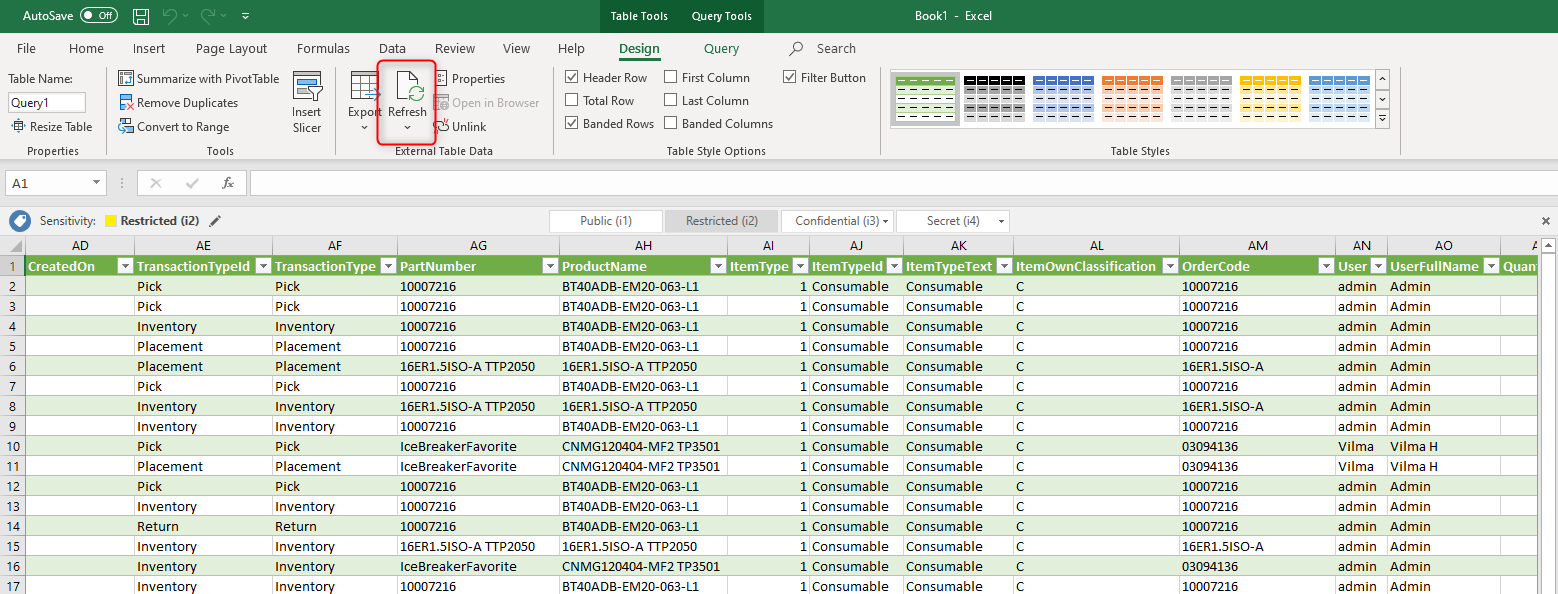Open the PartNumber filter dropdown
The image size is (1558, 594).
tap(550, 266)
